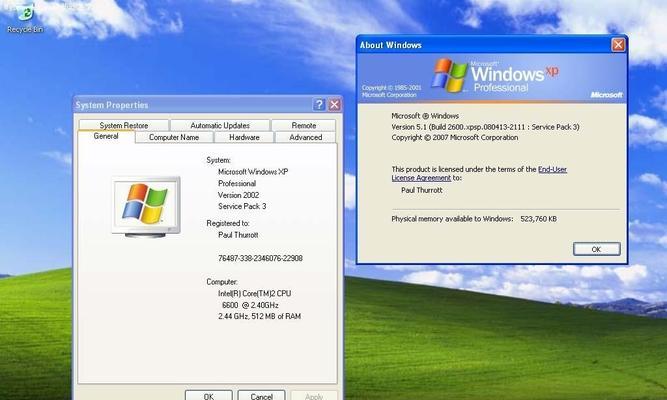Click the 'Service Pack 3' text in System Properties
667x400 pixels.
click(242, 206)
